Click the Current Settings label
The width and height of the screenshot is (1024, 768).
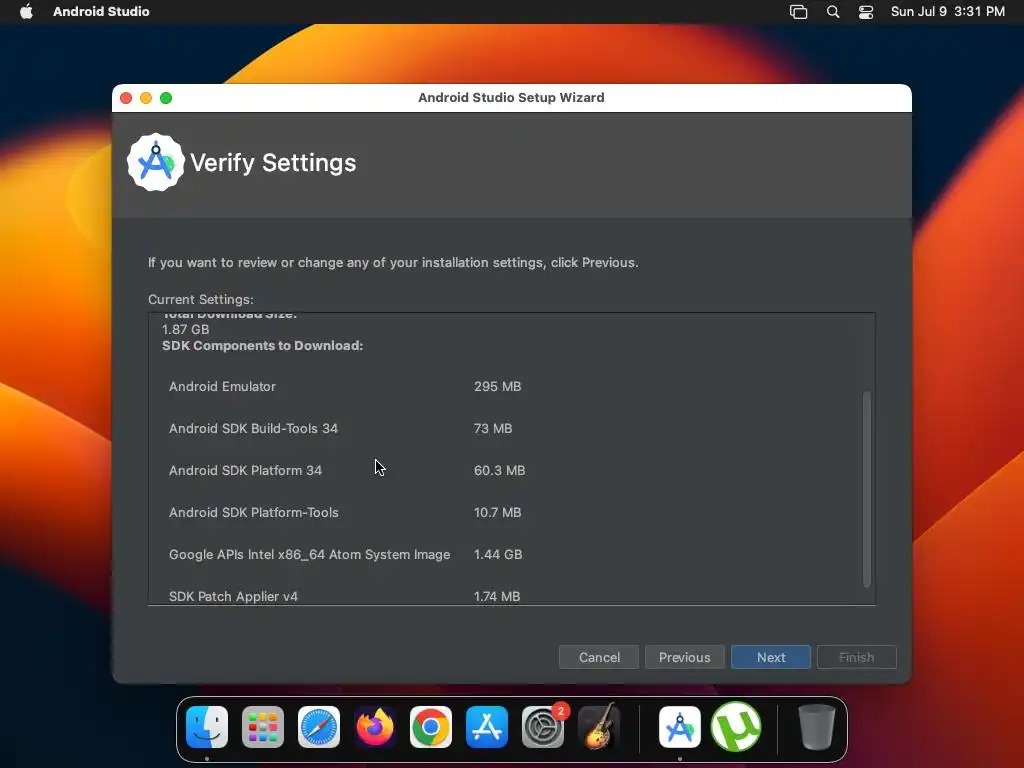[200, 299]
